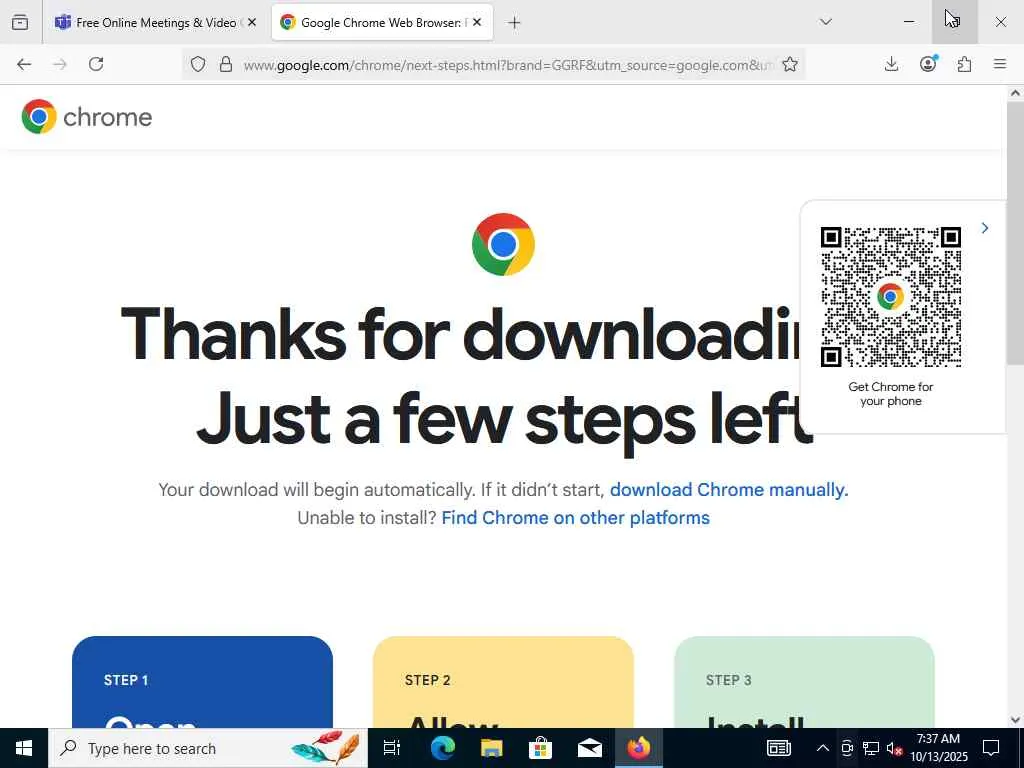Open the Mail app from taskbar
The height and width of the screenshot is (768, 1024).
[x=590, y=748]
